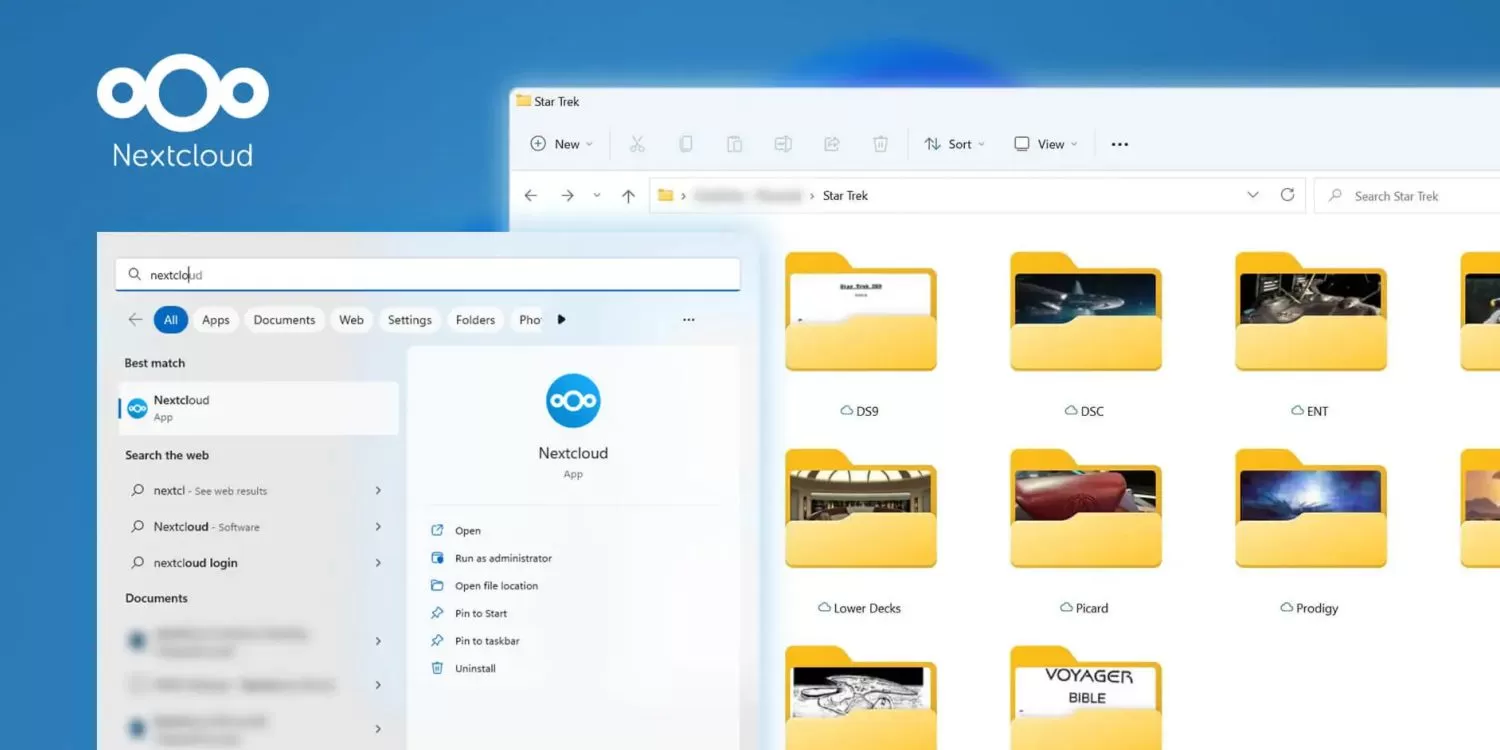Click the Windows search input field
Image resolution: width=1500 pixels, height=750 pixels.
click(x=428, y=275)
